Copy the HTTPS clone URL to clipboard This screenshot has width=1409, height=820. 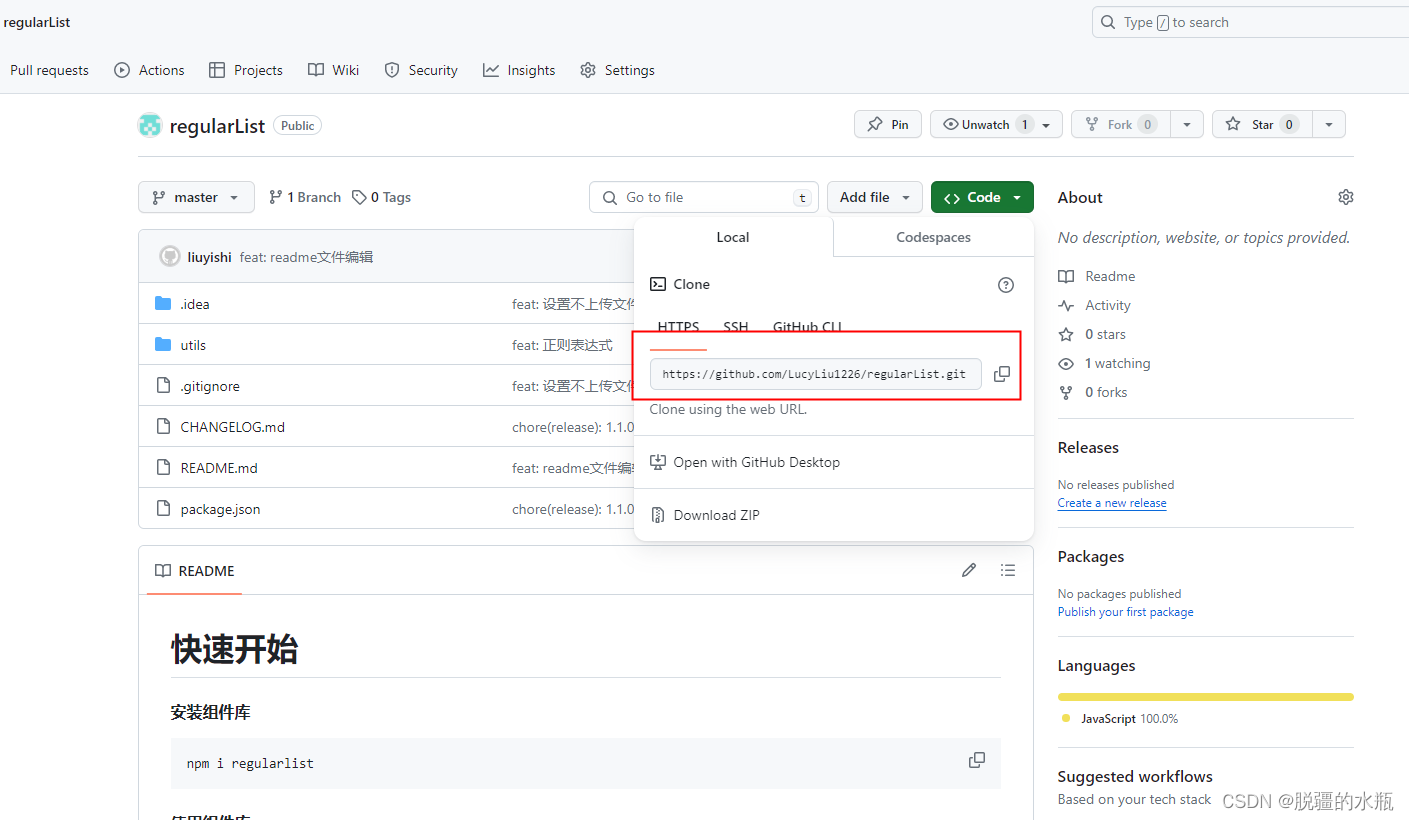click(1001, 374)
